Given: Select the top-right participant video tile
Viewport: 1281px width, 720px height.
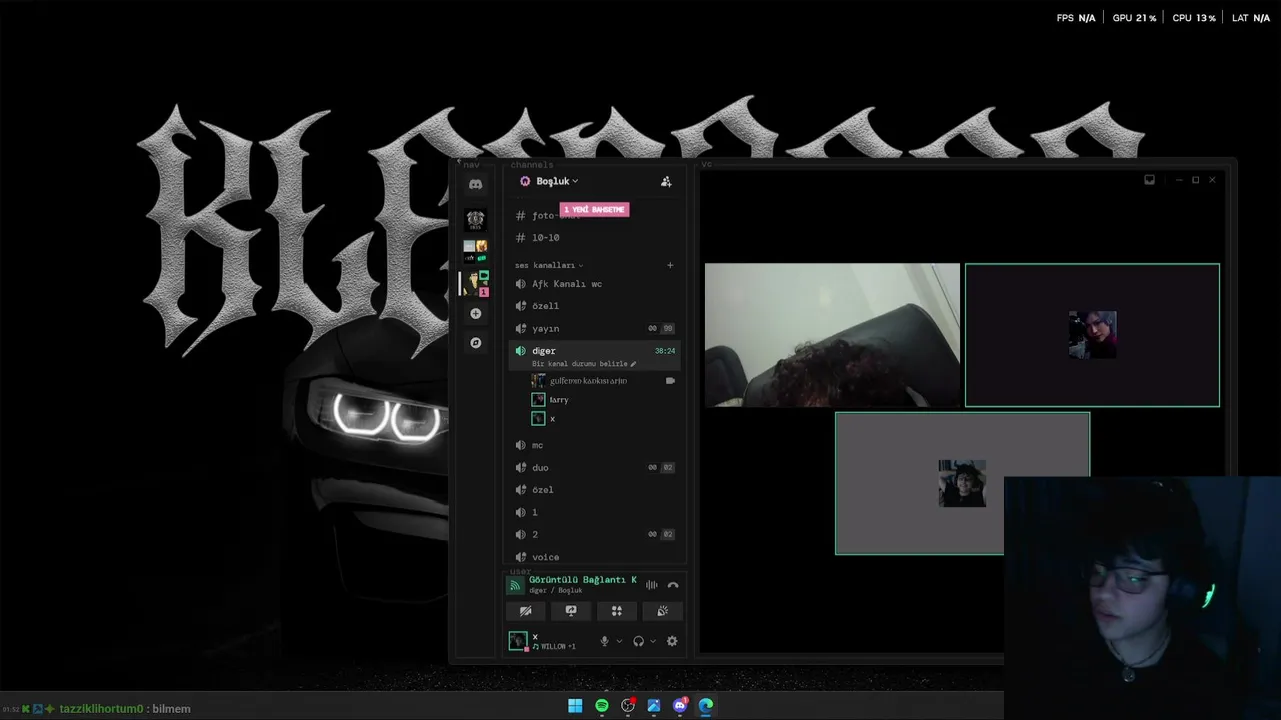Looking at the screenshot, I should click(x=1092, y=335).
